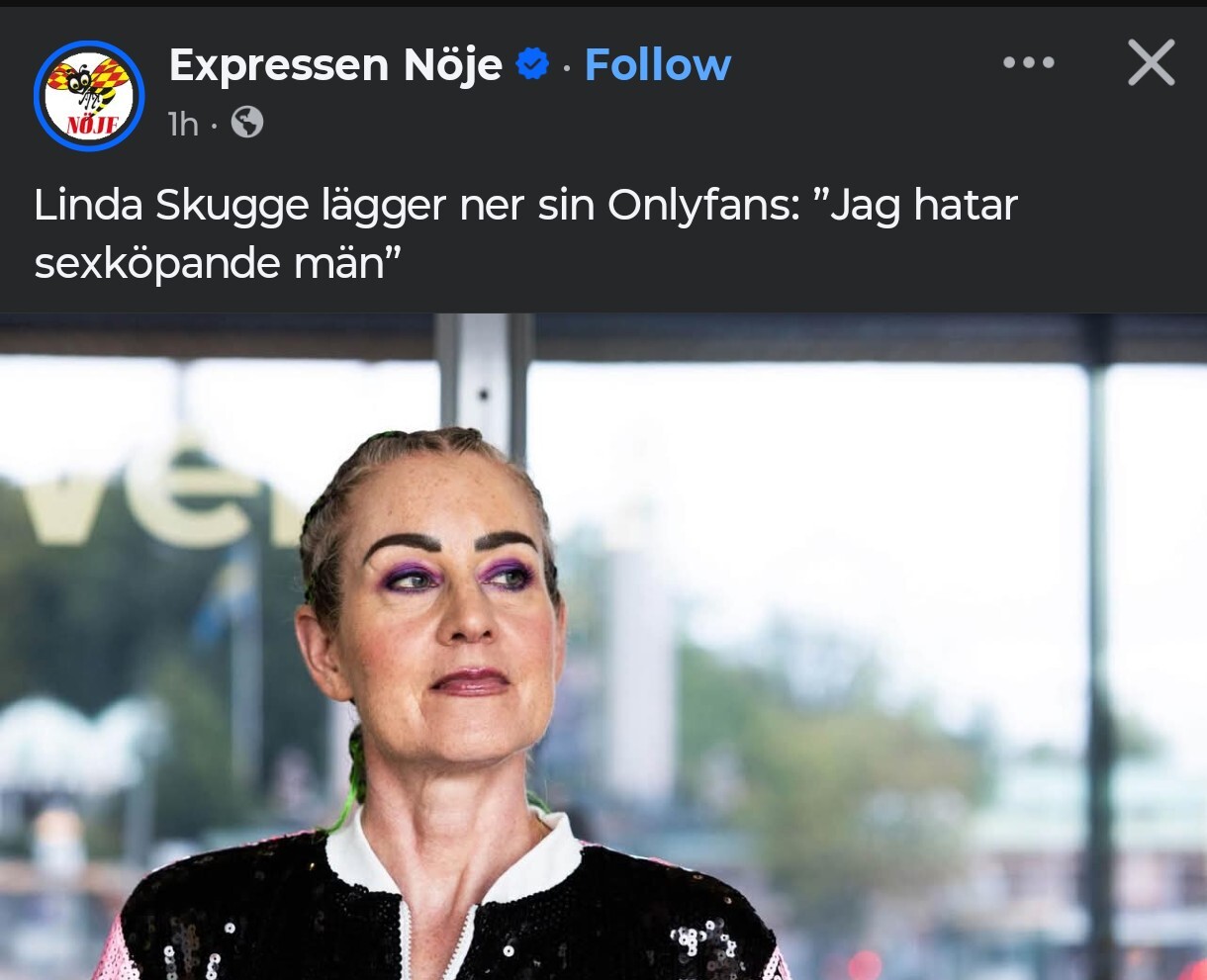
Task: Visit the page via the NÖJE circle logo
Action: (x=89, y=96)
